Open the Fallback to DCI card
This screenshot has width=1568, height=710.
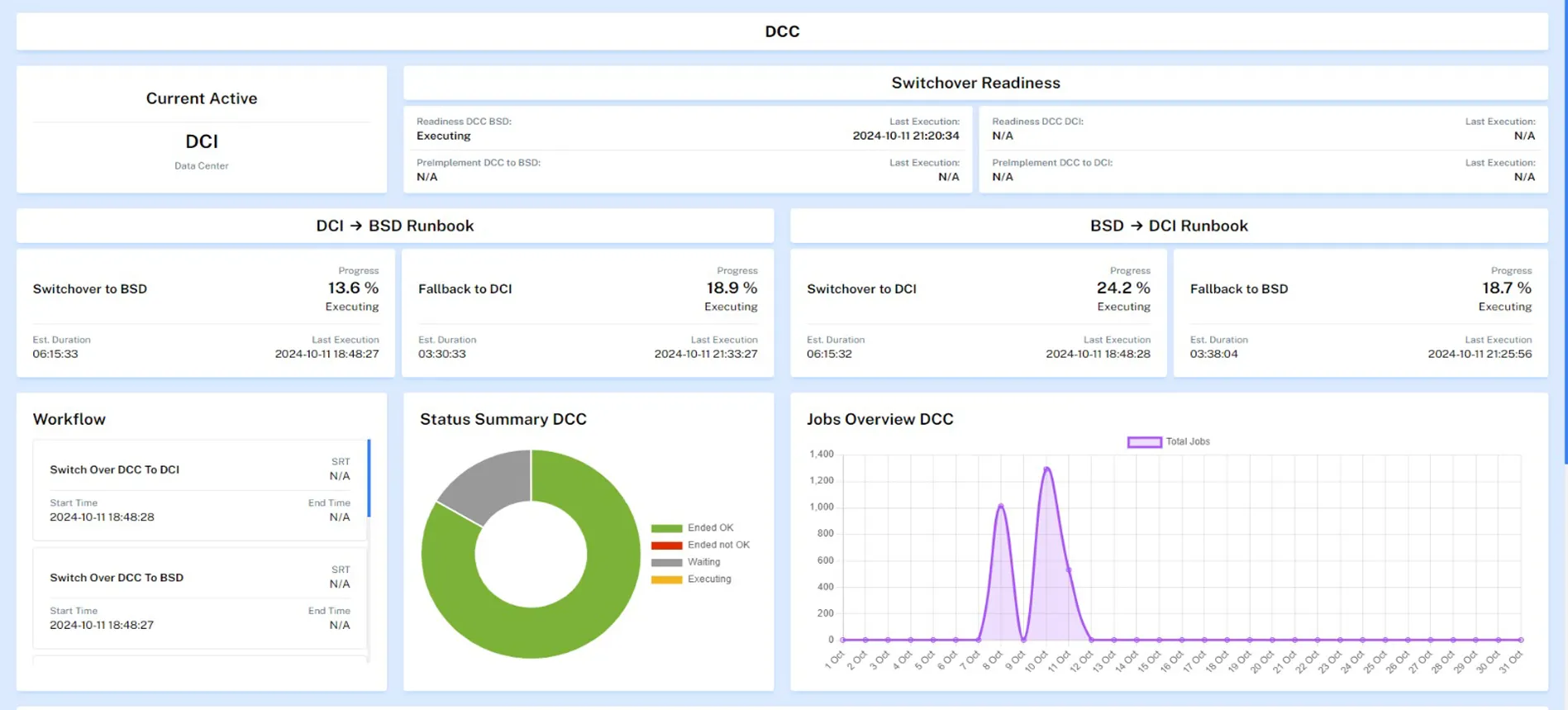588,312
